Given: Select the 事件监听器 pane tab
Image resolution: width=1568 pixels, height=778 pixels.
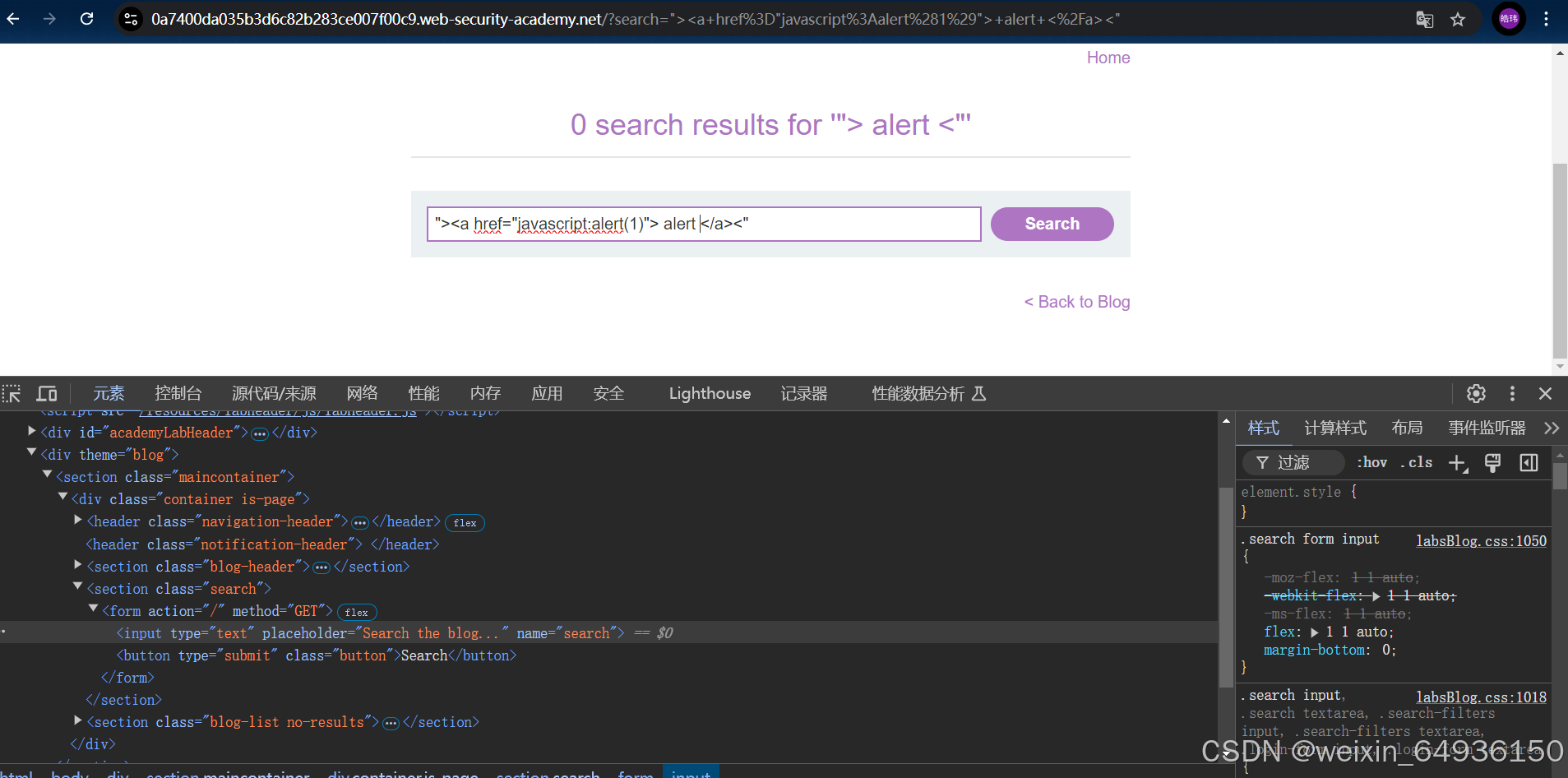Looking at the screenshot, I should (1487, 428).
